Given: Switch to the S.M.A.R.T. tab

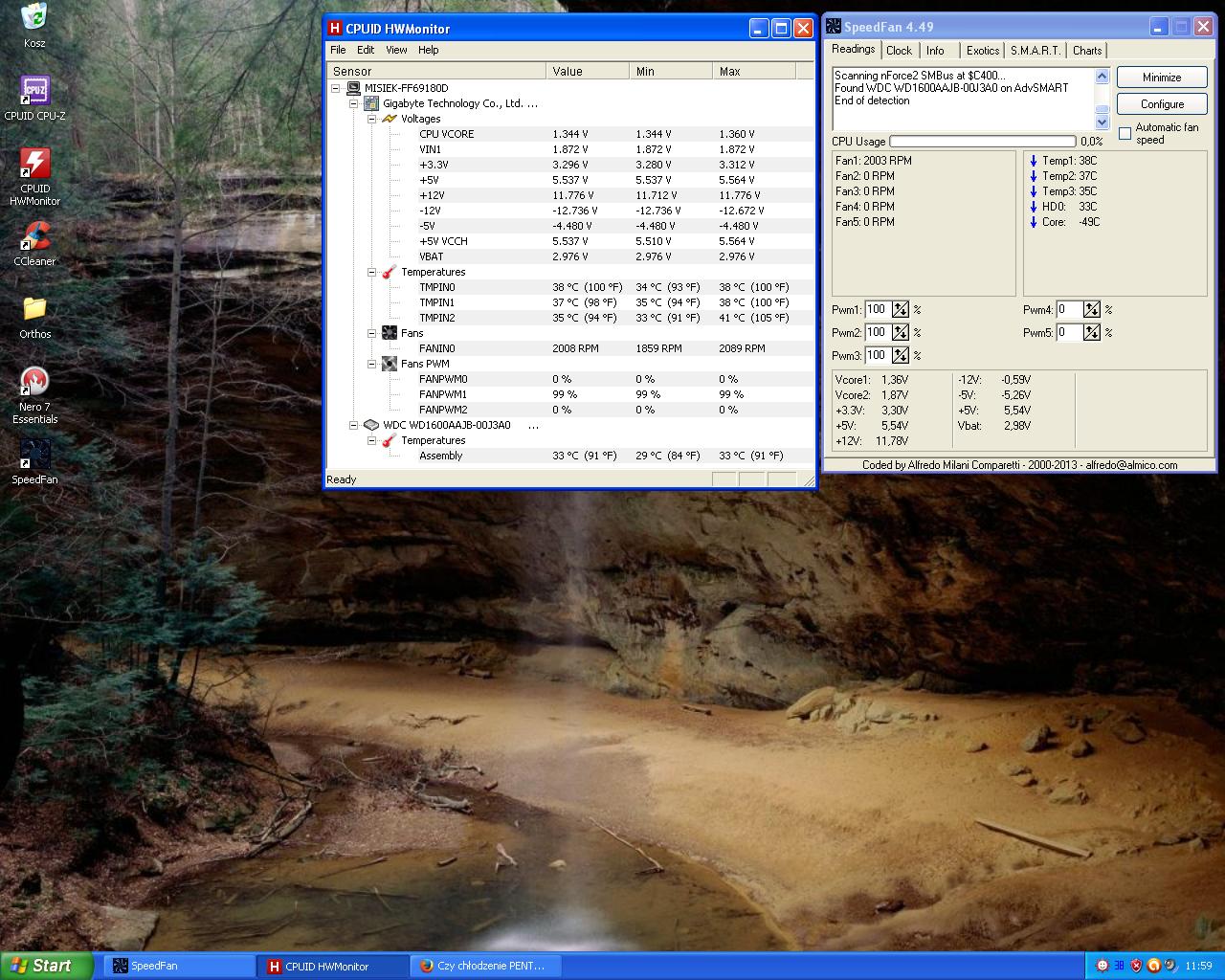Looking at the screenshot, I should click(1035, 51).
